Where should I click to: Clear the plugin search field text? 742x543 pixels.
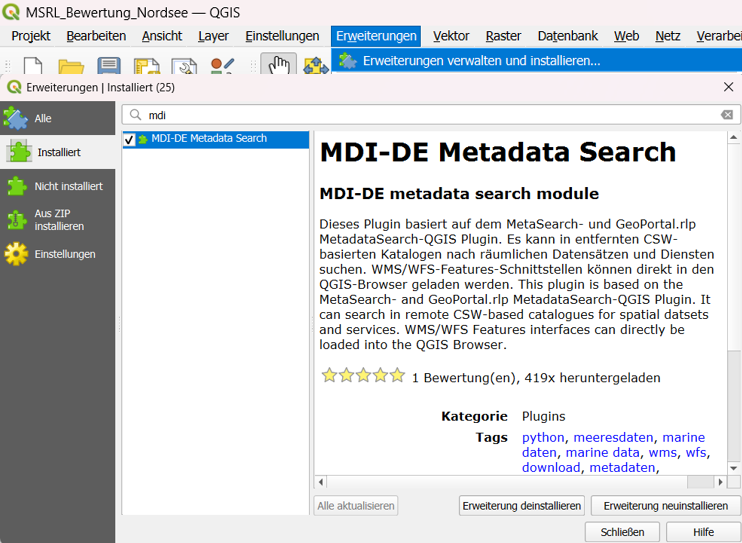[x=727, y=115]
